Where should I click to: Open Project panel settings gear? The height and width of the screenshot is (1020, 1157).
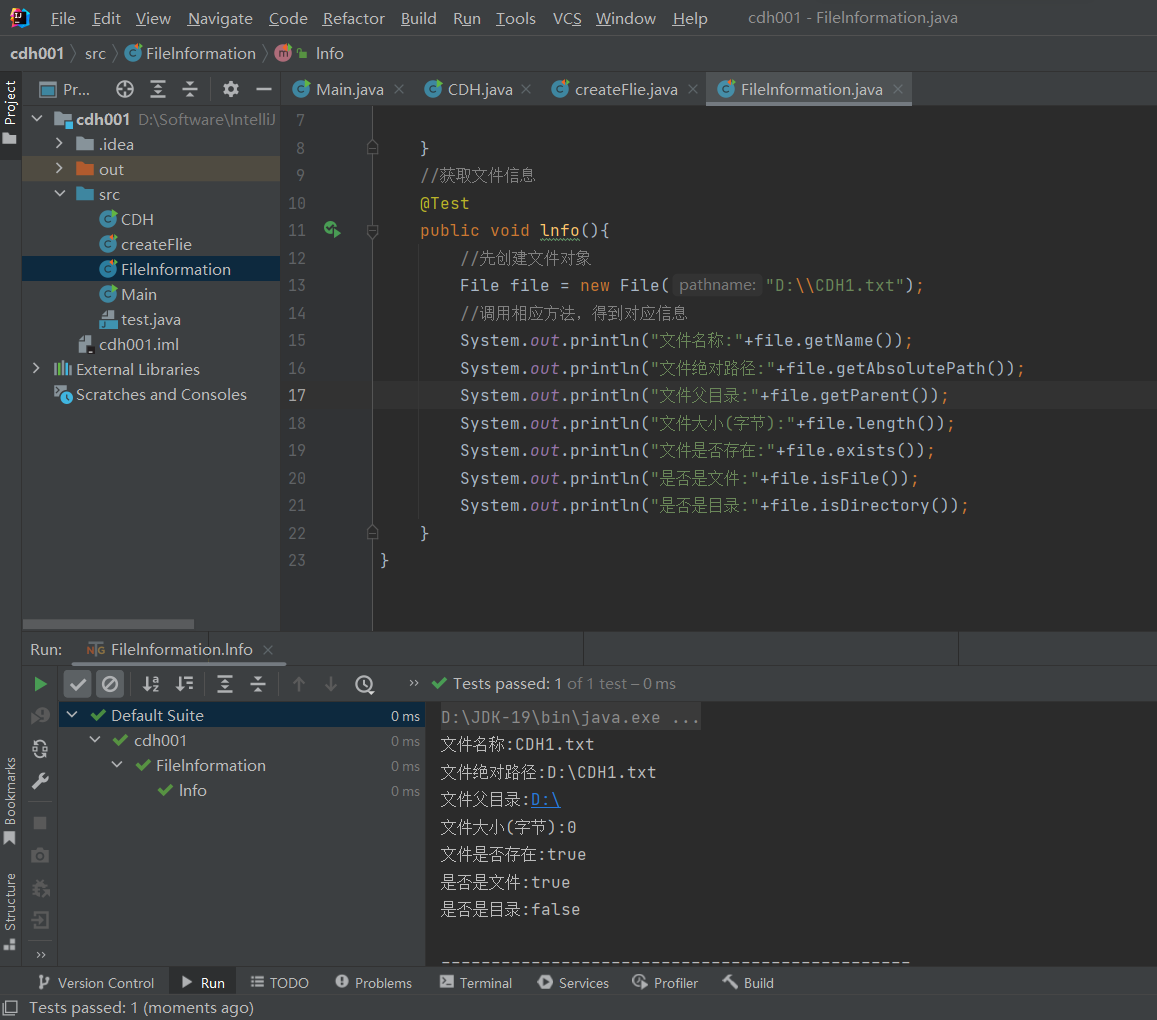[x=231, y=89]
